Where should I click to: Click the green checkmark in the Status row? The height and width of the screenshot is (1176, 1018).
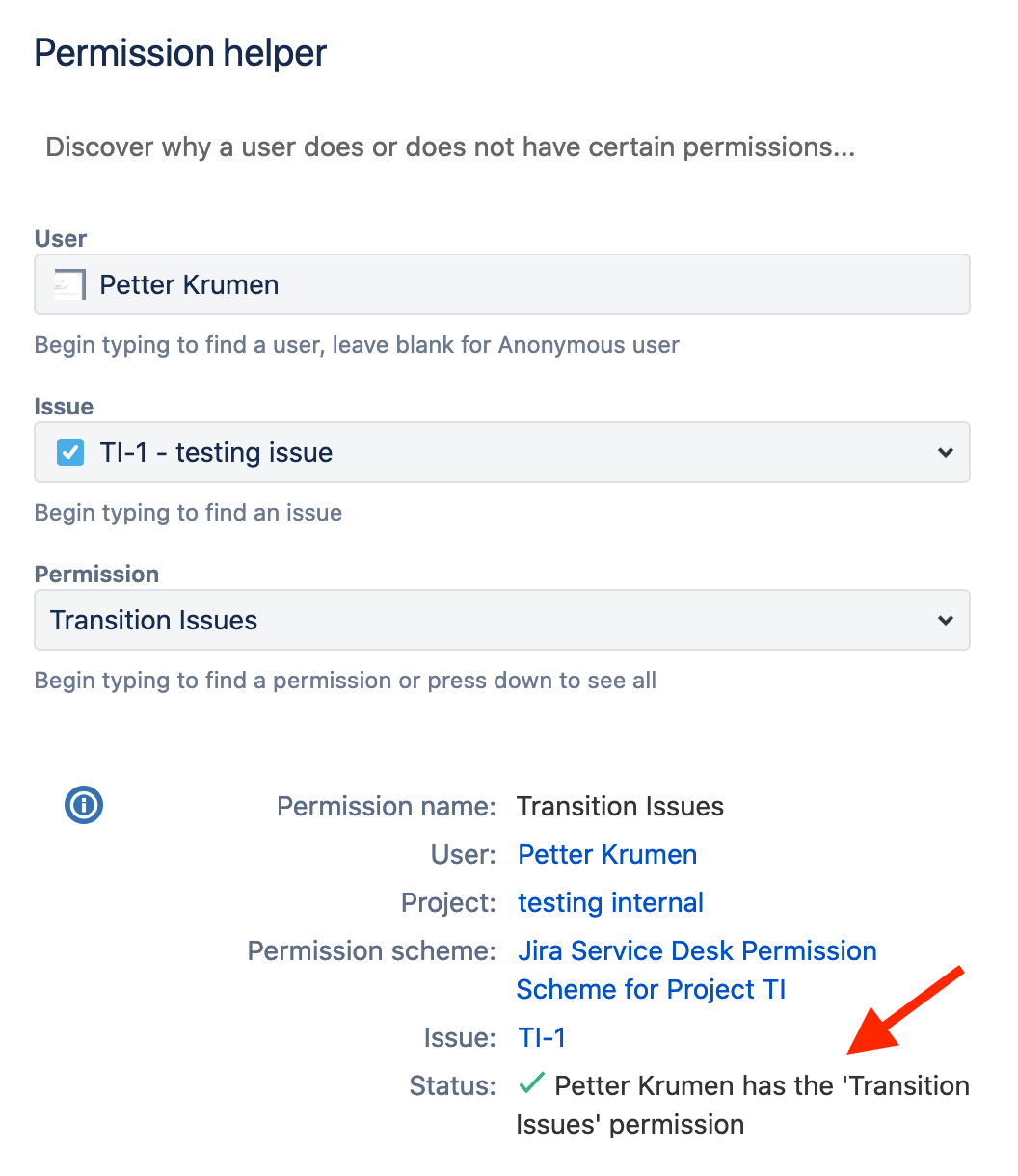(x=530, y=1083)
